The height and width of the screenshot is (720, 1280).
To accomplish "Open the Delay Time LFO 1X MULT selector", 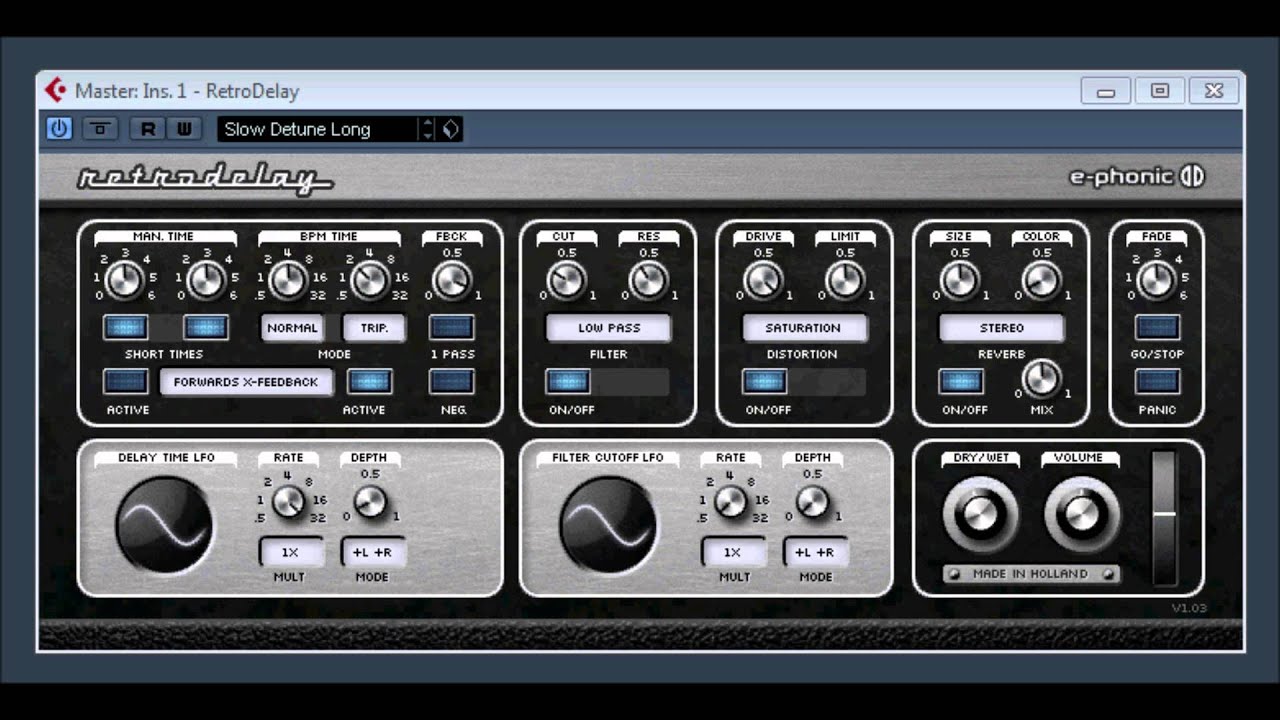I will click(291, 552).
